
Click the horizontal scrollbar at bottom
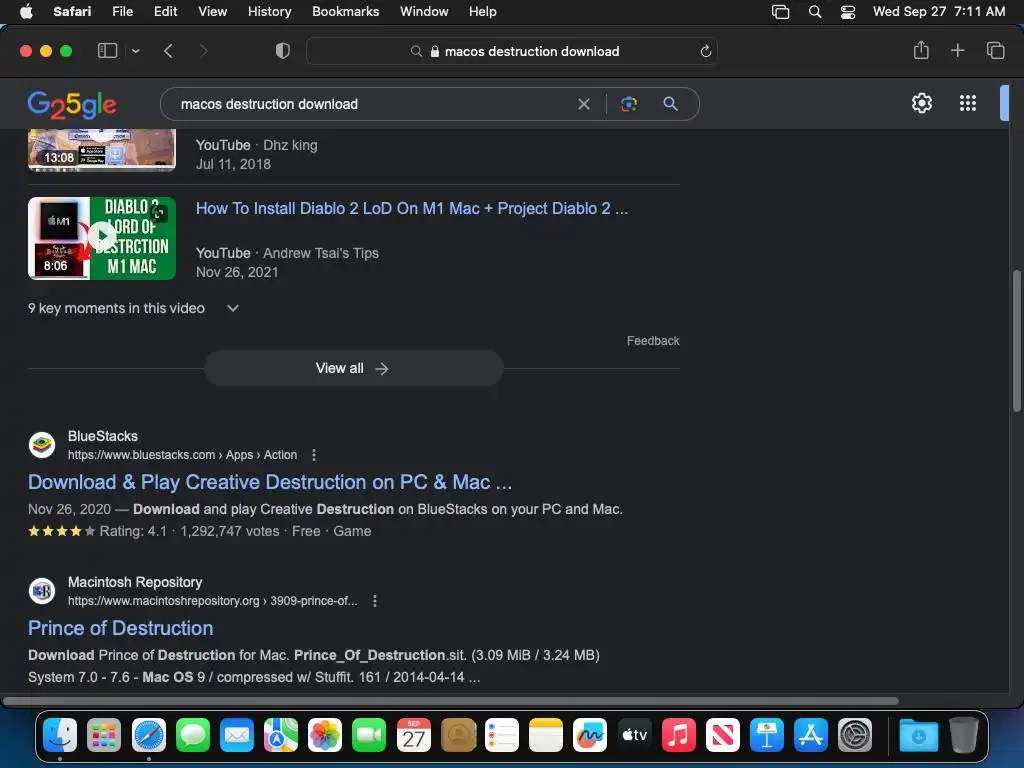[x=451, y=701]
